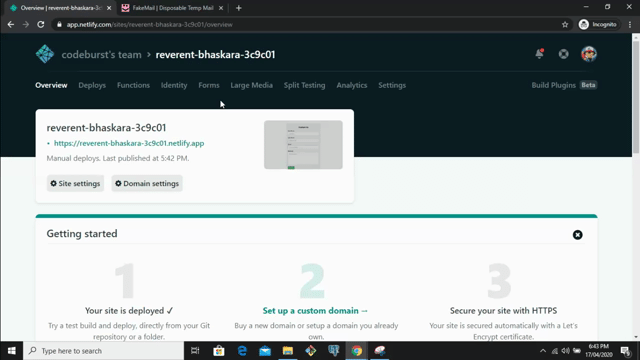
Task: Open the notifications bell
Action: (539, 54)
